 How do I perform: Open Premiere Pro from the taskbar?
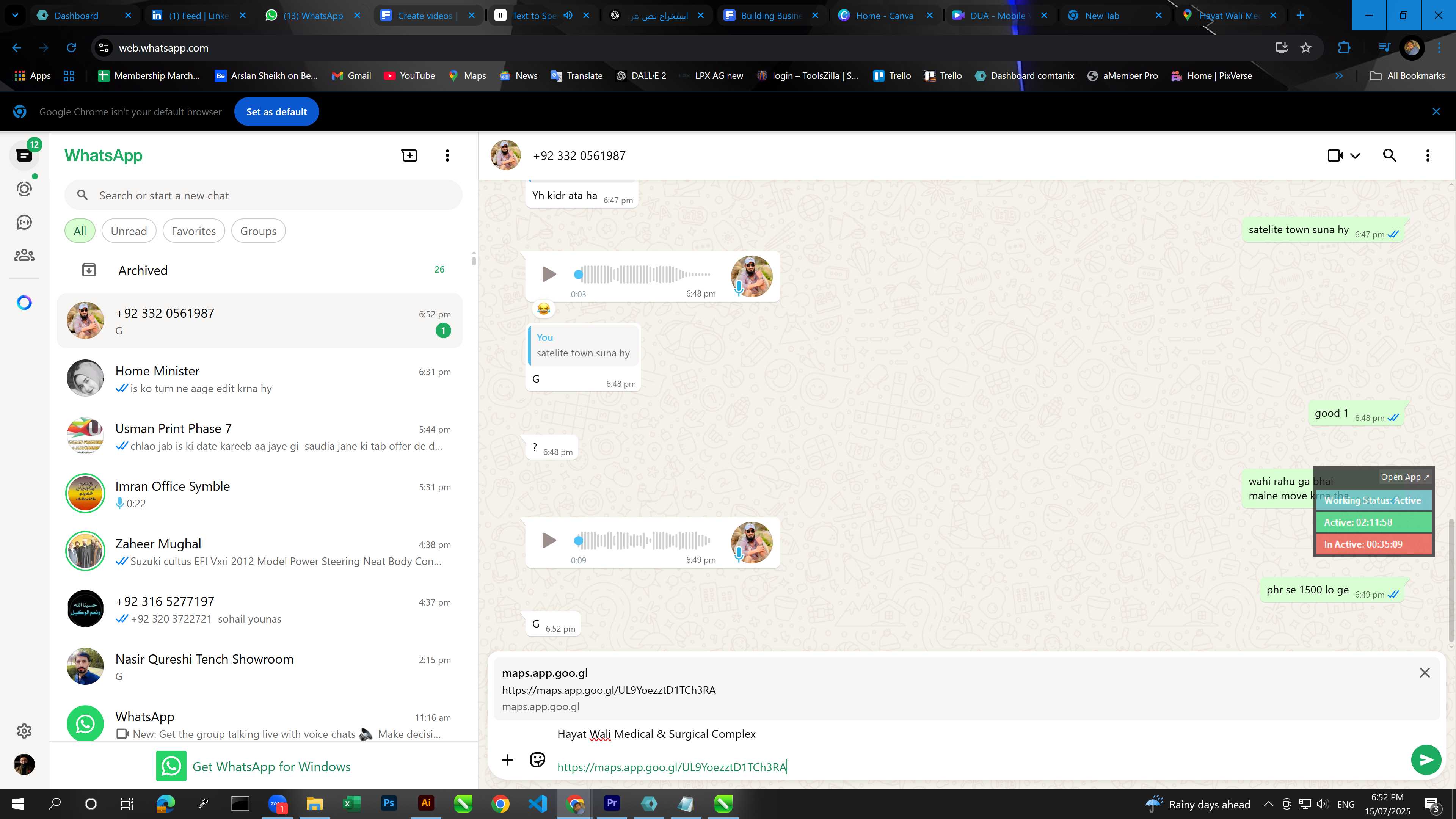(612, 803)
